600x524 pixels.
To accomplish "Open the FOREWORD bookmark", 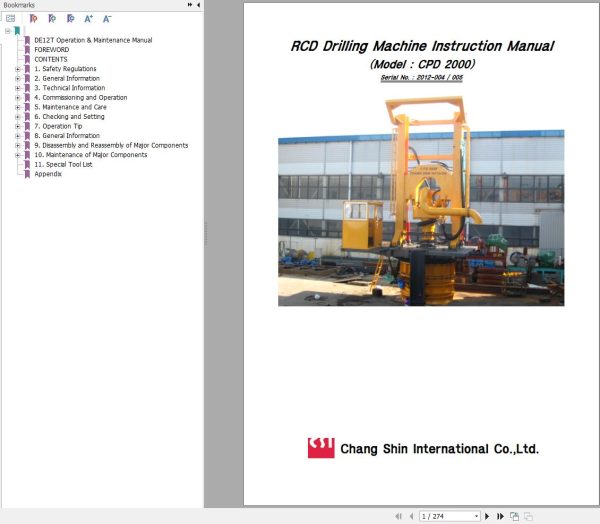I will [x=52, y=50].
